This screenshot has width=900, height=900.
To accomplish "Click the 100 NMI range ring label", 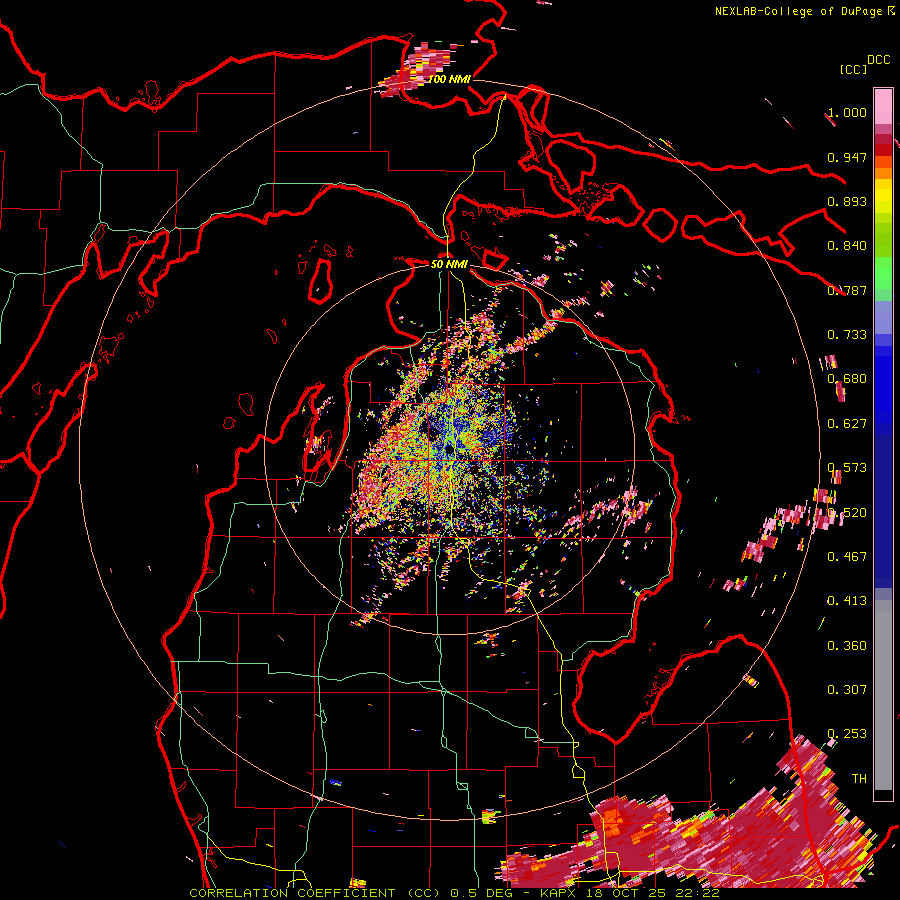I will pyautogui.click(x=449, y=79).
